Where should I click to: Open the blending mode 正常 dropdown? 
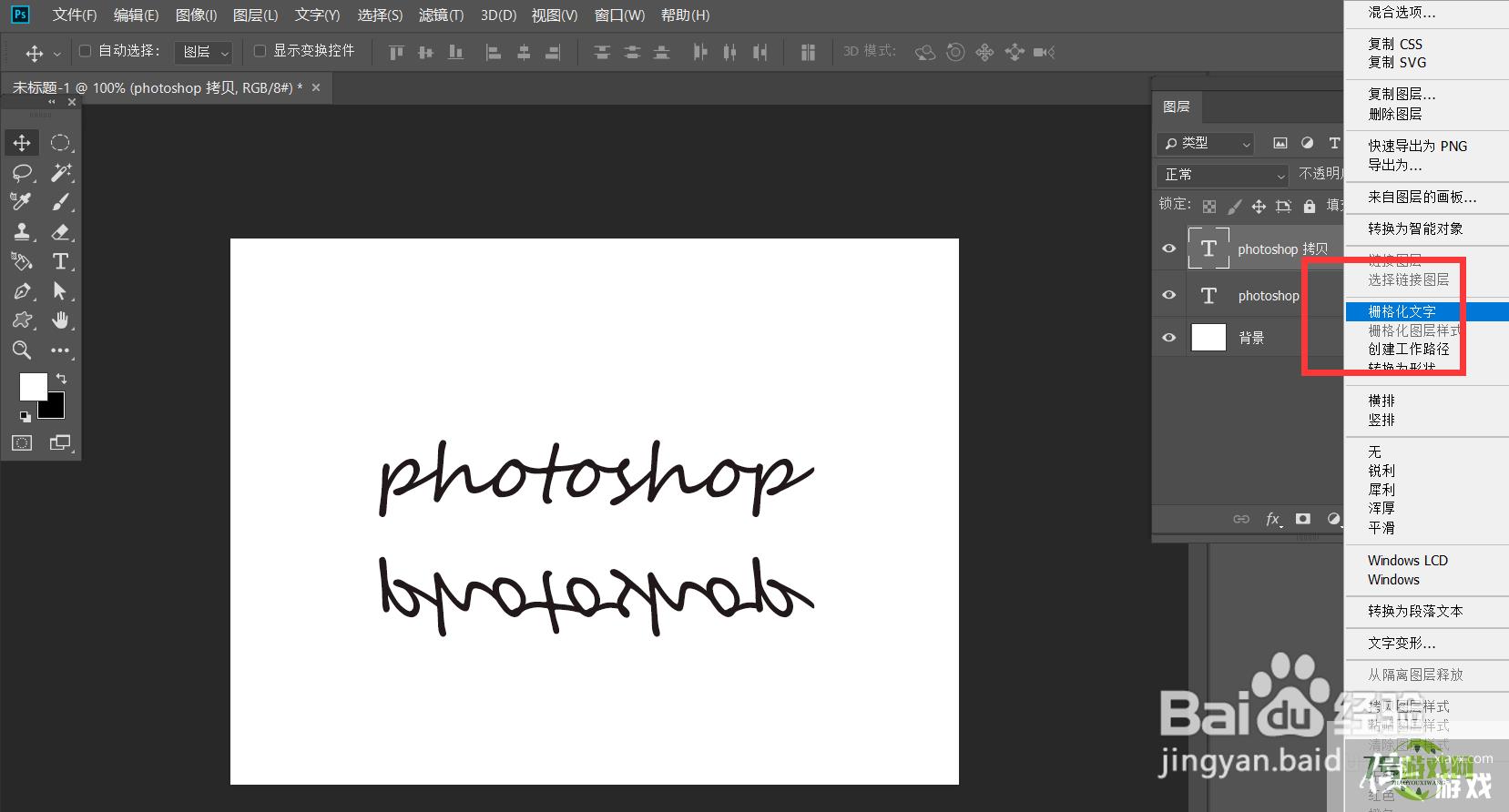pyautogui.click(x=1223, y=174)
